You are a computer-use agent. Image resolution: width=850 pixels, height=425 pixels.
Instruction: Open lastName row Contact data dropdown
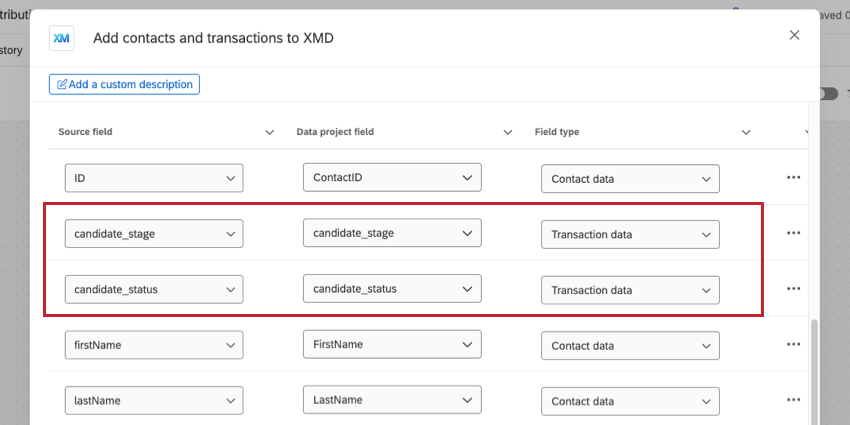(x=630, y=401)
